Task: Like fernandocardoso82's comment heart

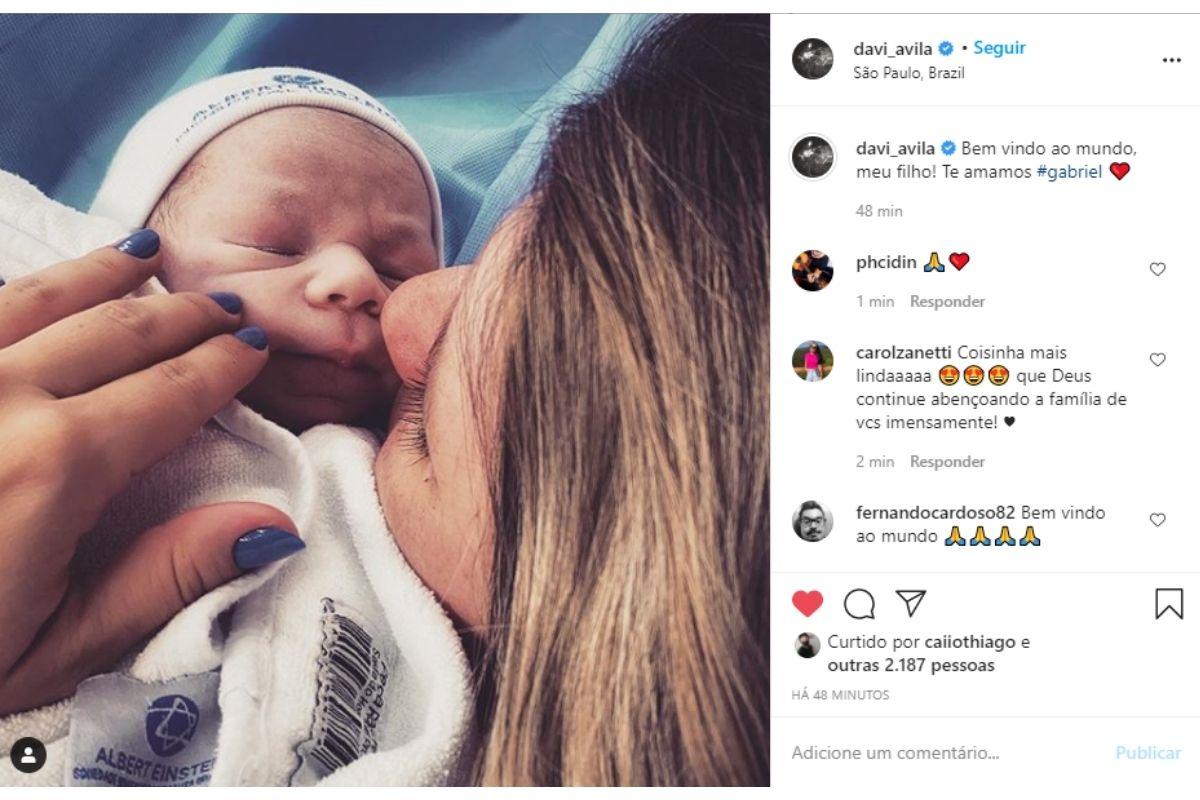Action: 1157,519
